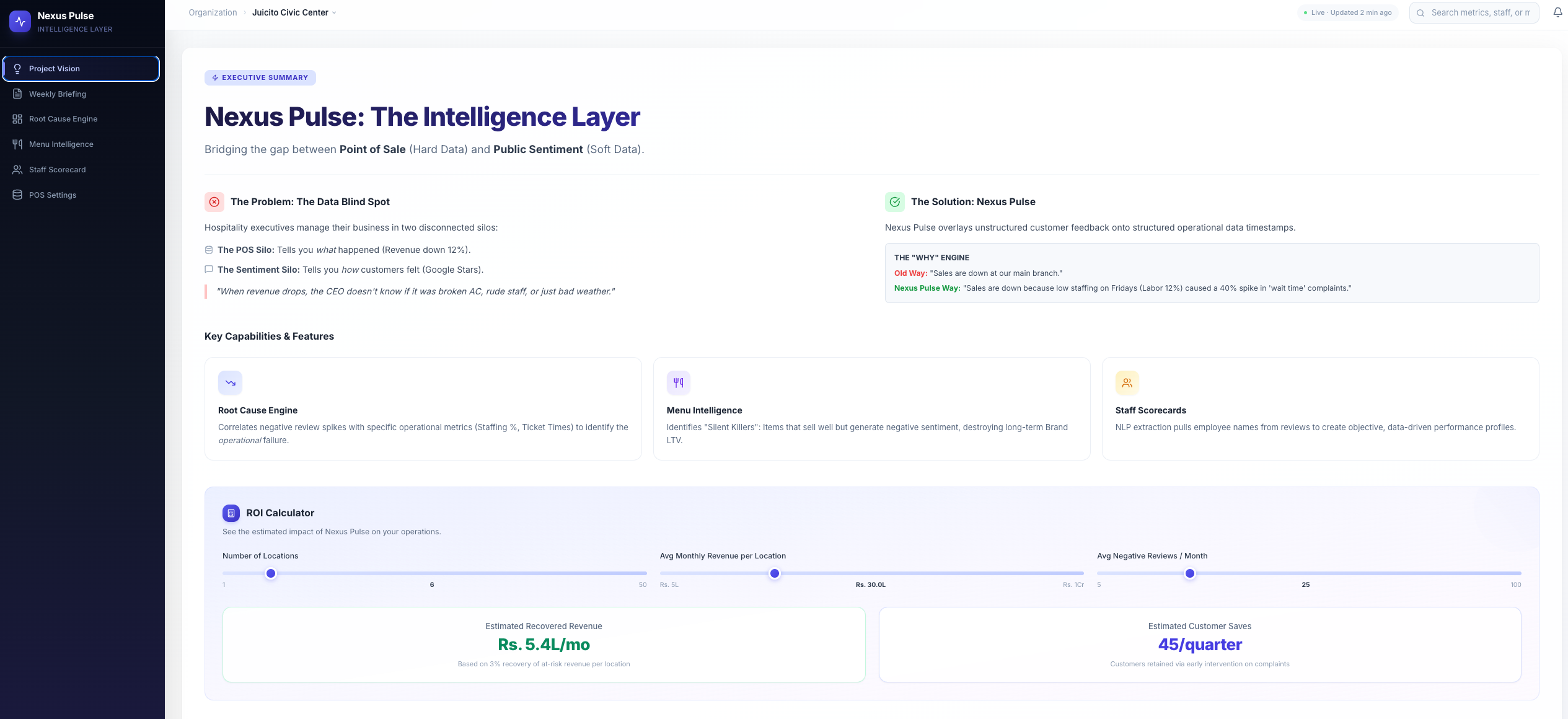Viewport: 1568px width, 719px height.
Task: Adjust the Number of Locations slider
Action: pyautogui.click(x=271, y=573)
